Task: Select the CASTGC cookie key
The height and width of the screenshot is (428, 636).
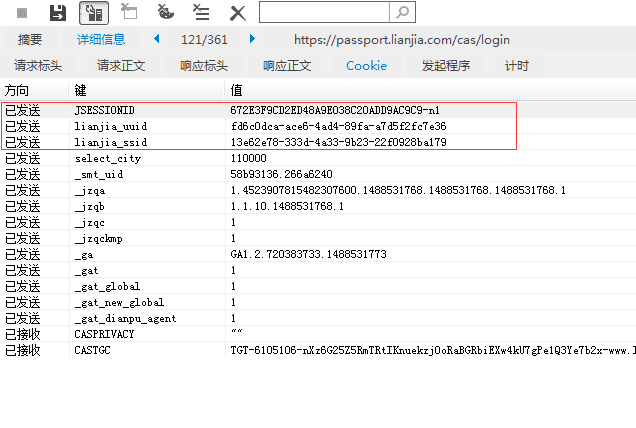Action: point(92,350)
